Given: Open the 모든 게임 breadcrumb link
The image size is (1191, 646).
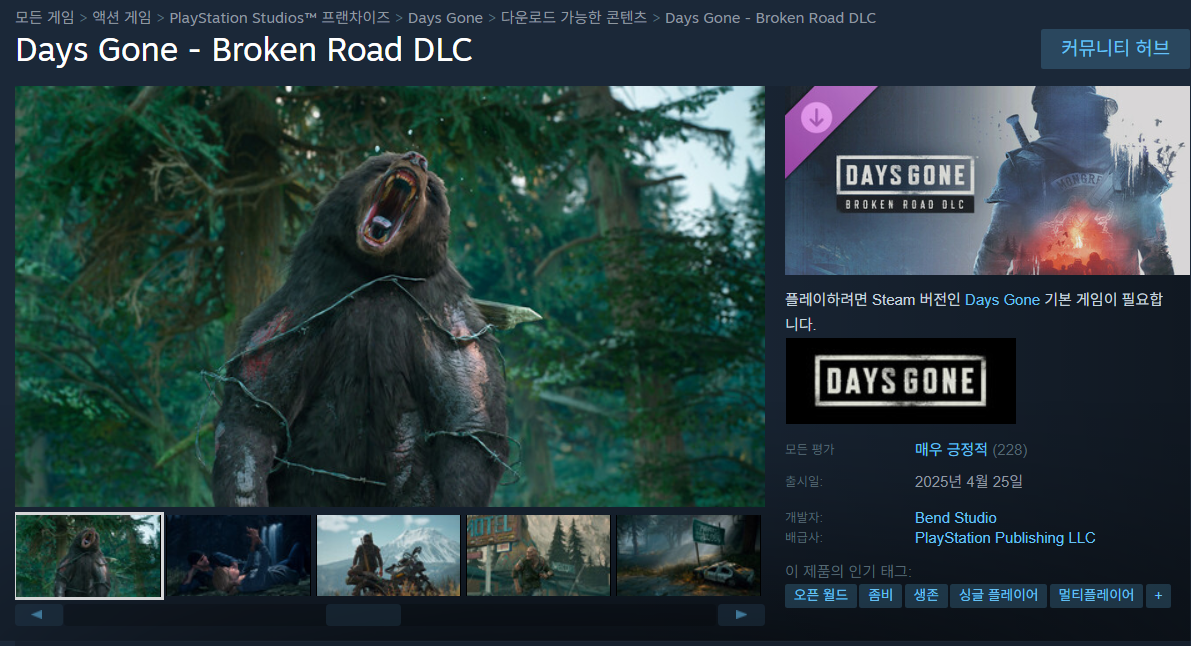Looking at the screenshot, I should 45,17.
